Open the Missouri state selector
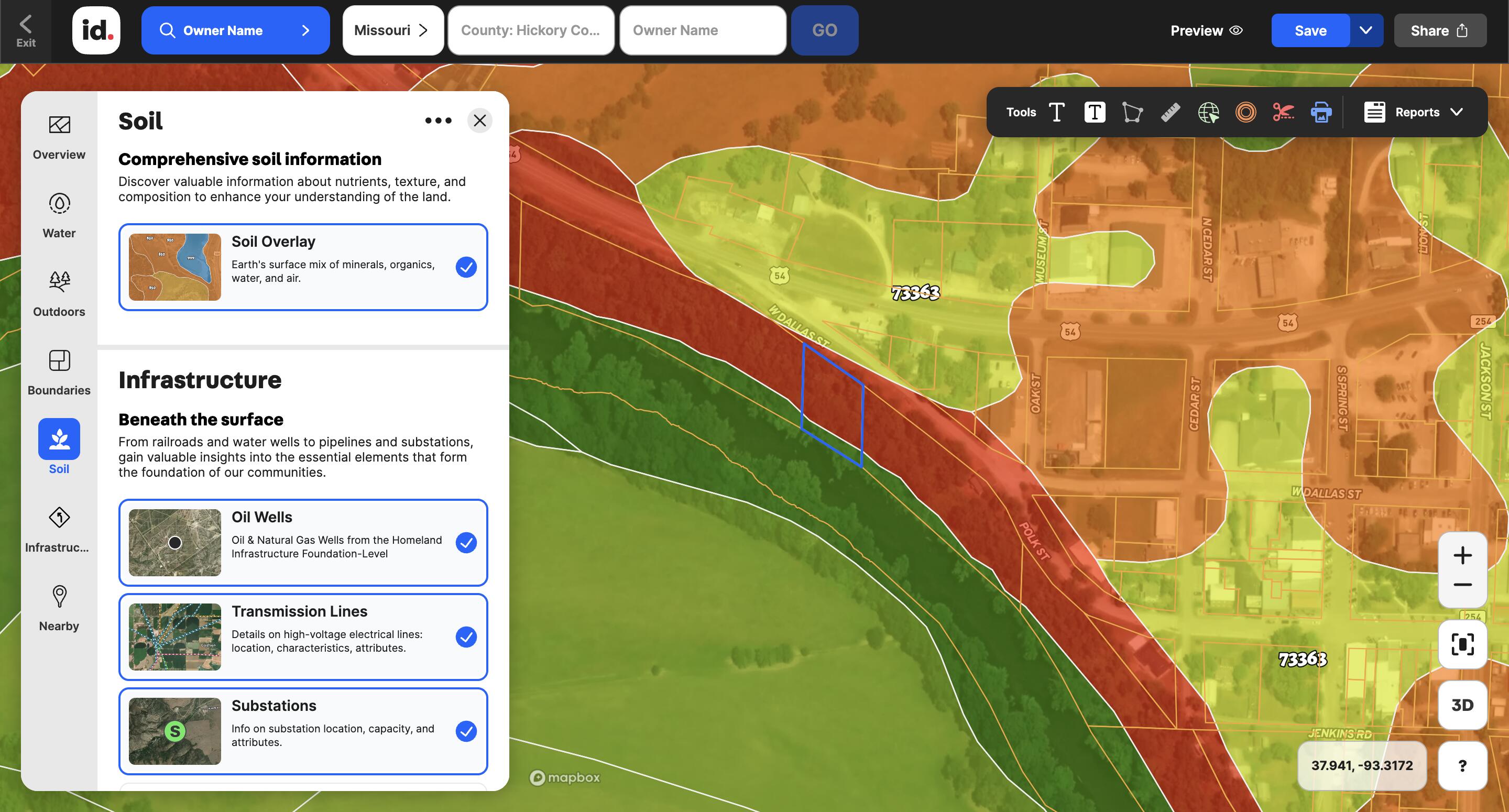 pos(392,30)
